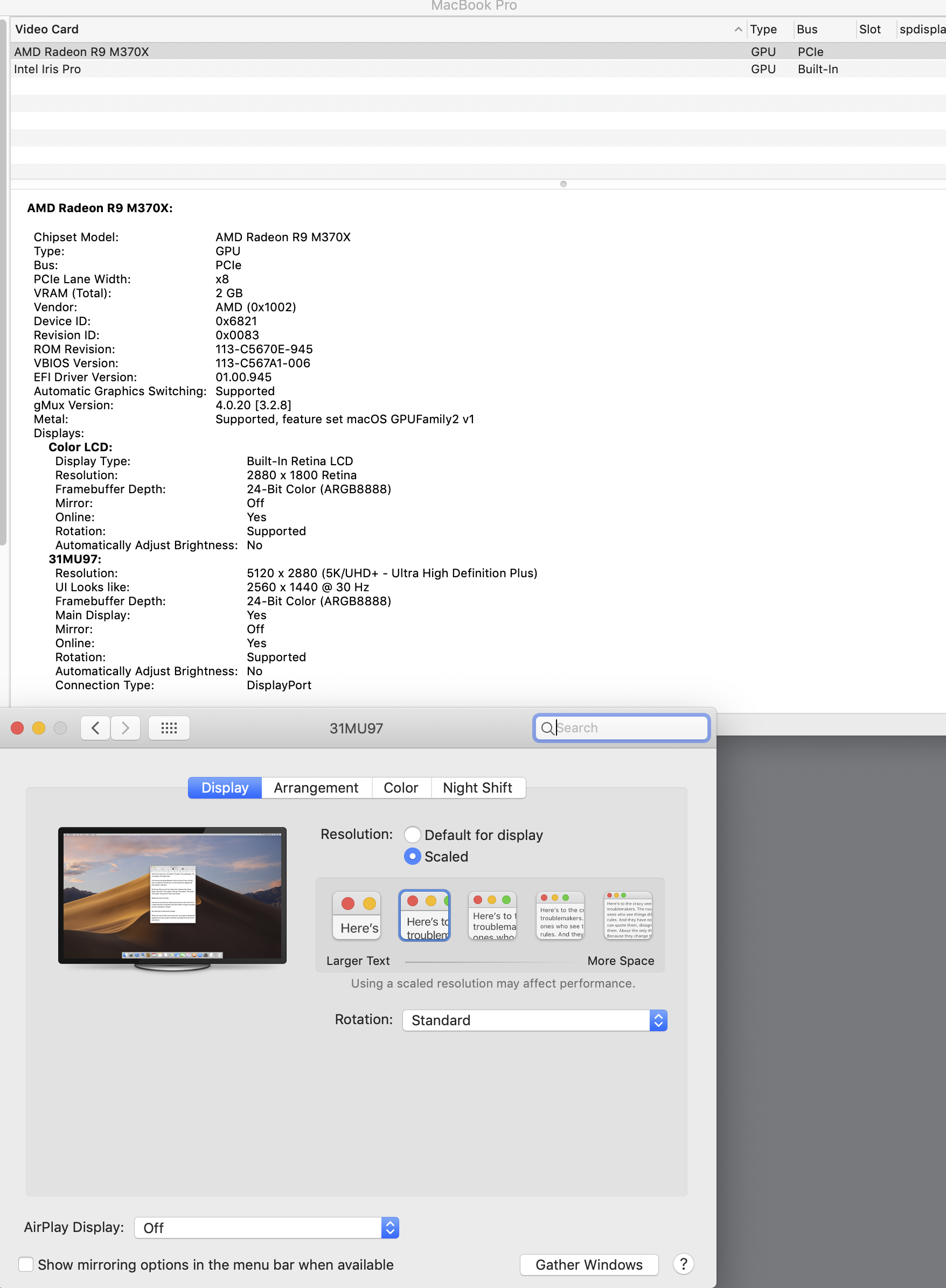Click the Device ID 0x6821 value

click(x=236, y=321)
